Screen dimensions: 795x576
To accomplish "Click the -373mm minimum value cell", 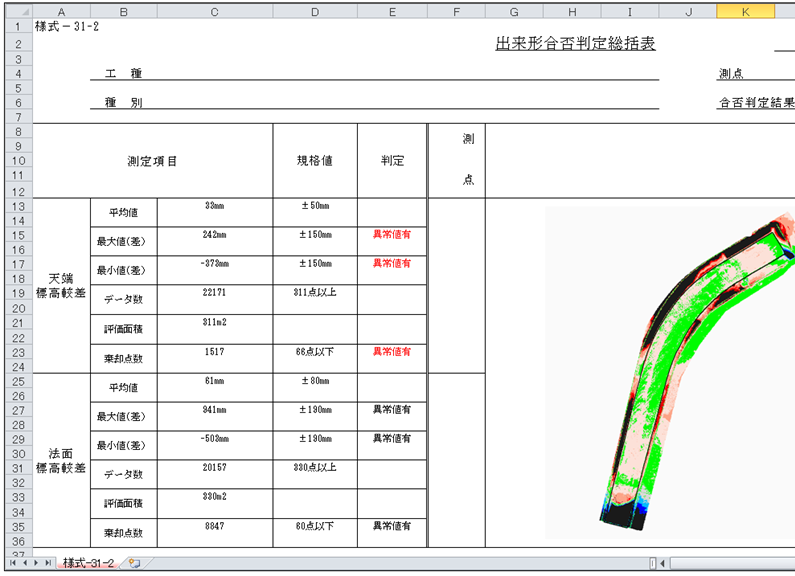I will (215, 270).
